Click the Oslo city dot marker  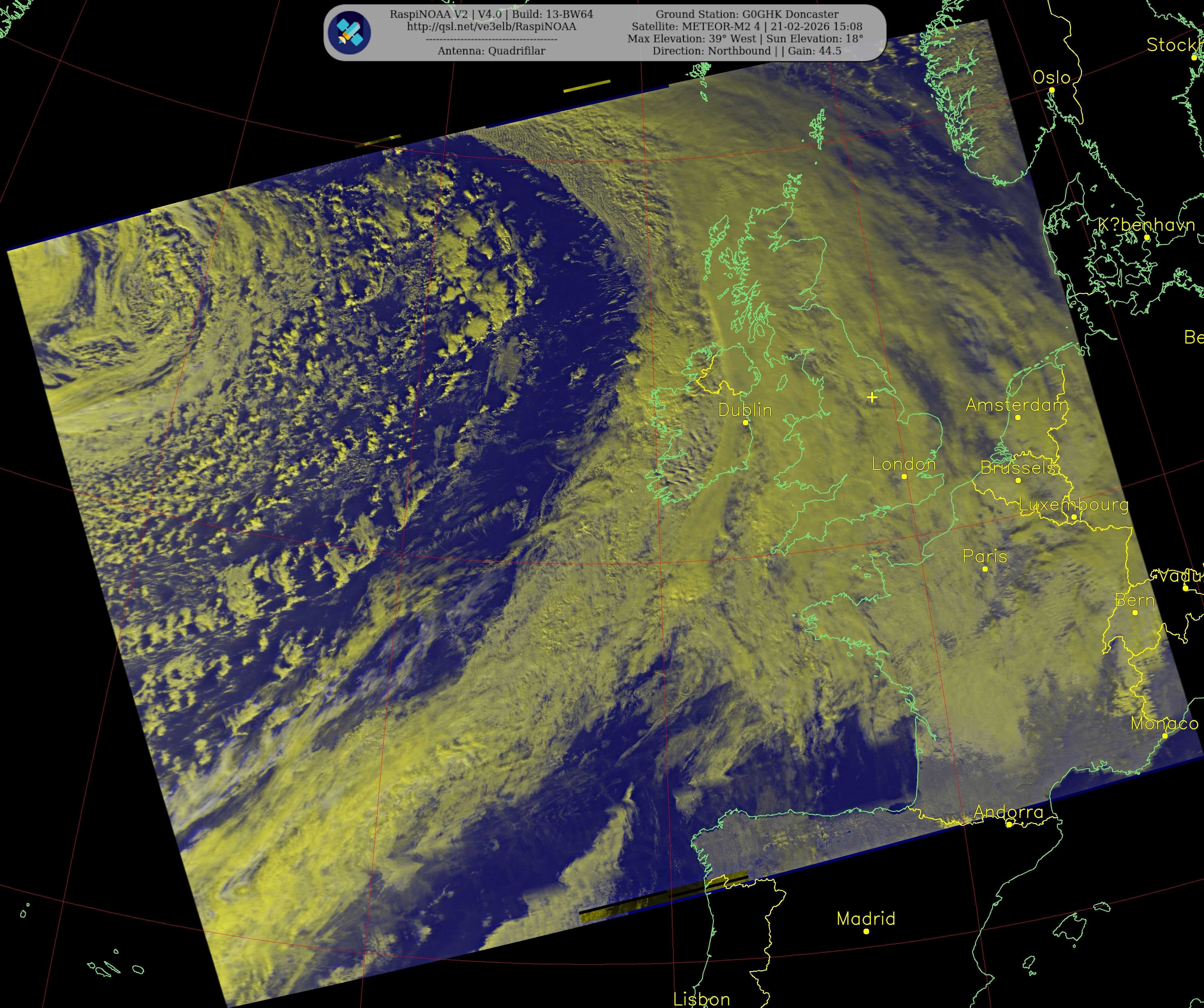click(x=1051, y=90)
